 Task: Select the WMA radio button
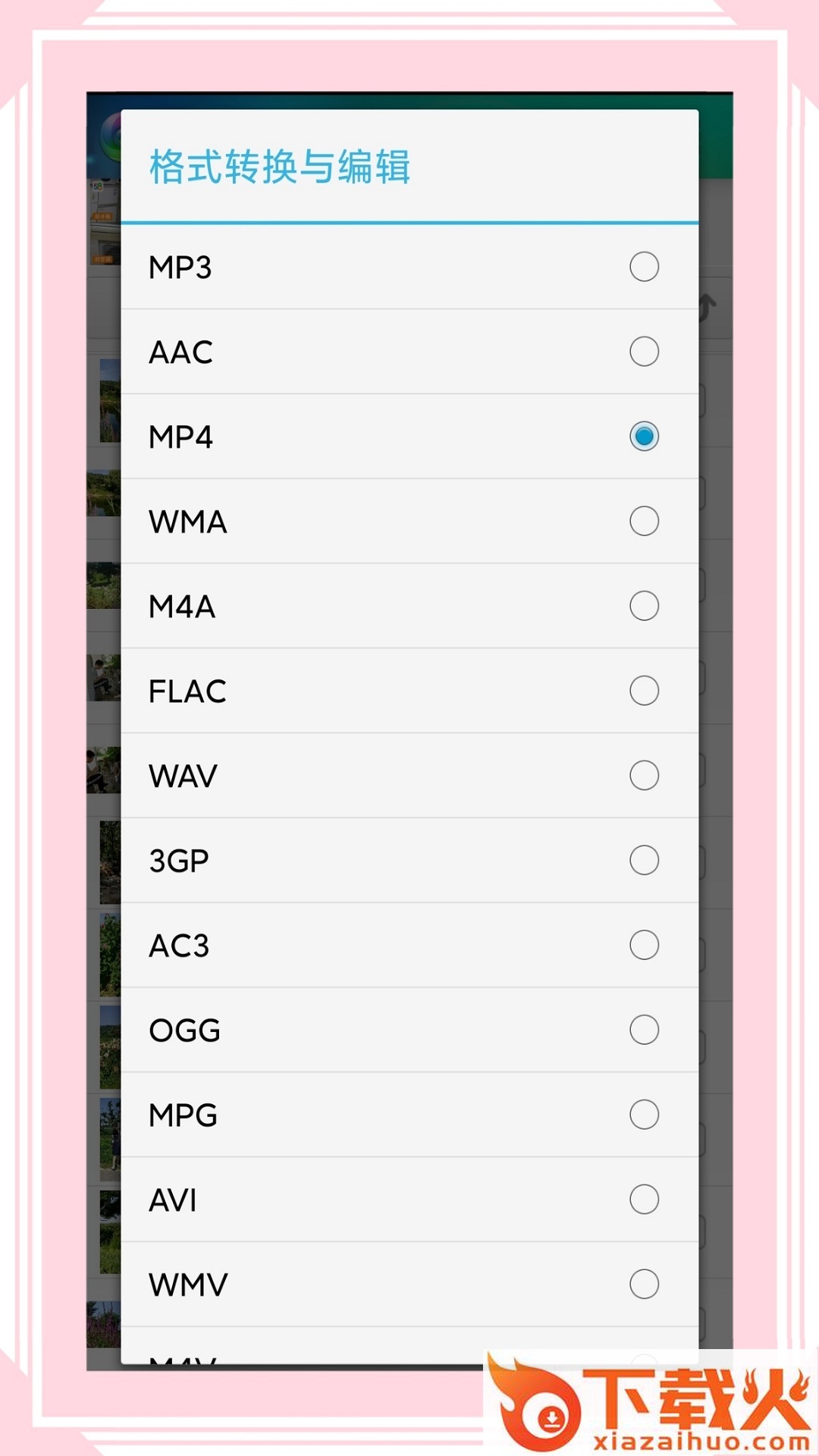644,522
